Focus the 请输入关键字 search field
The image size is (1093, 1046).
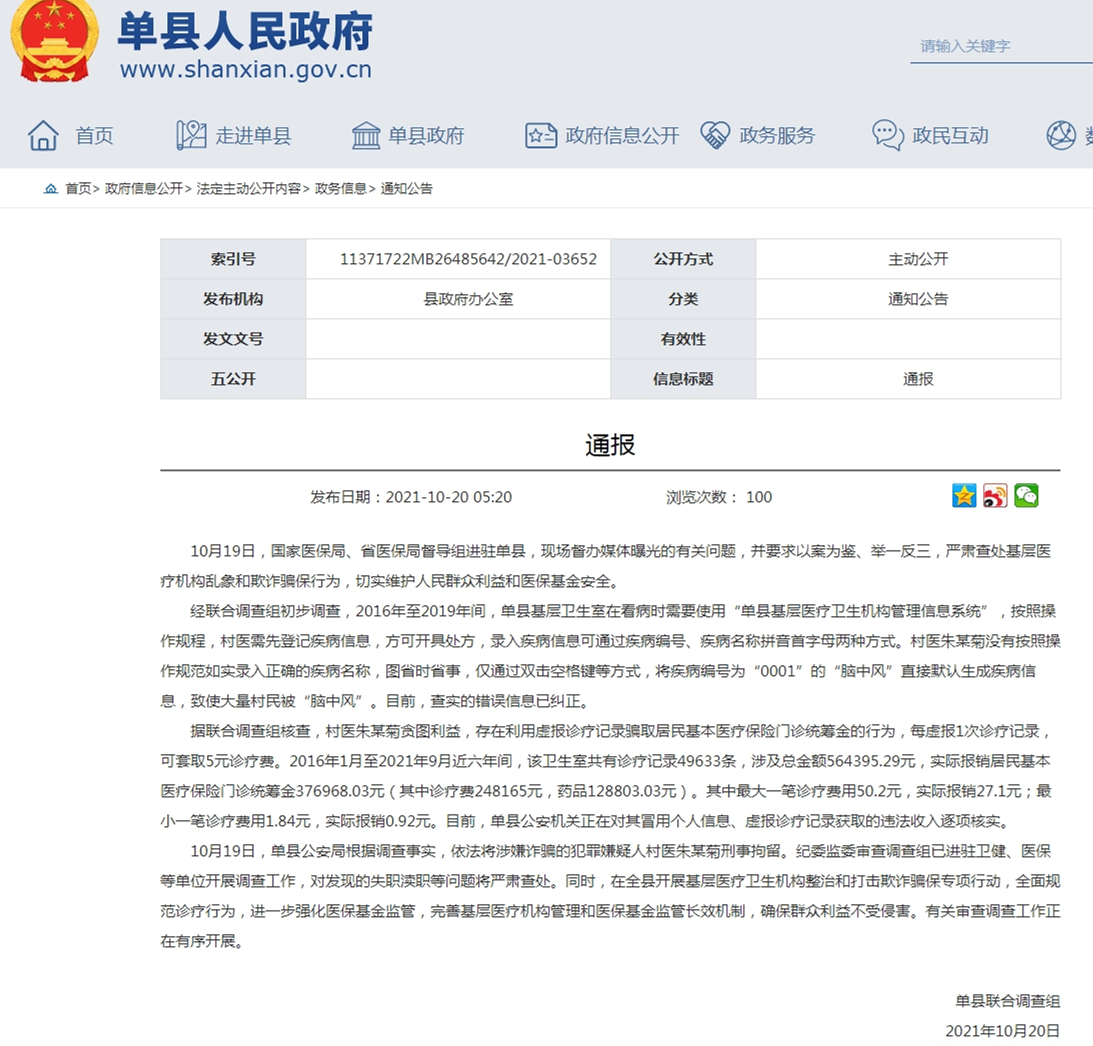1000,46
